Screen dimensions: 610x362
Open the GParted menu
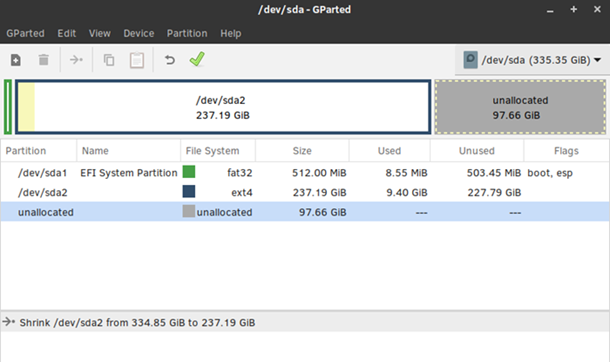tap(25, 33)
